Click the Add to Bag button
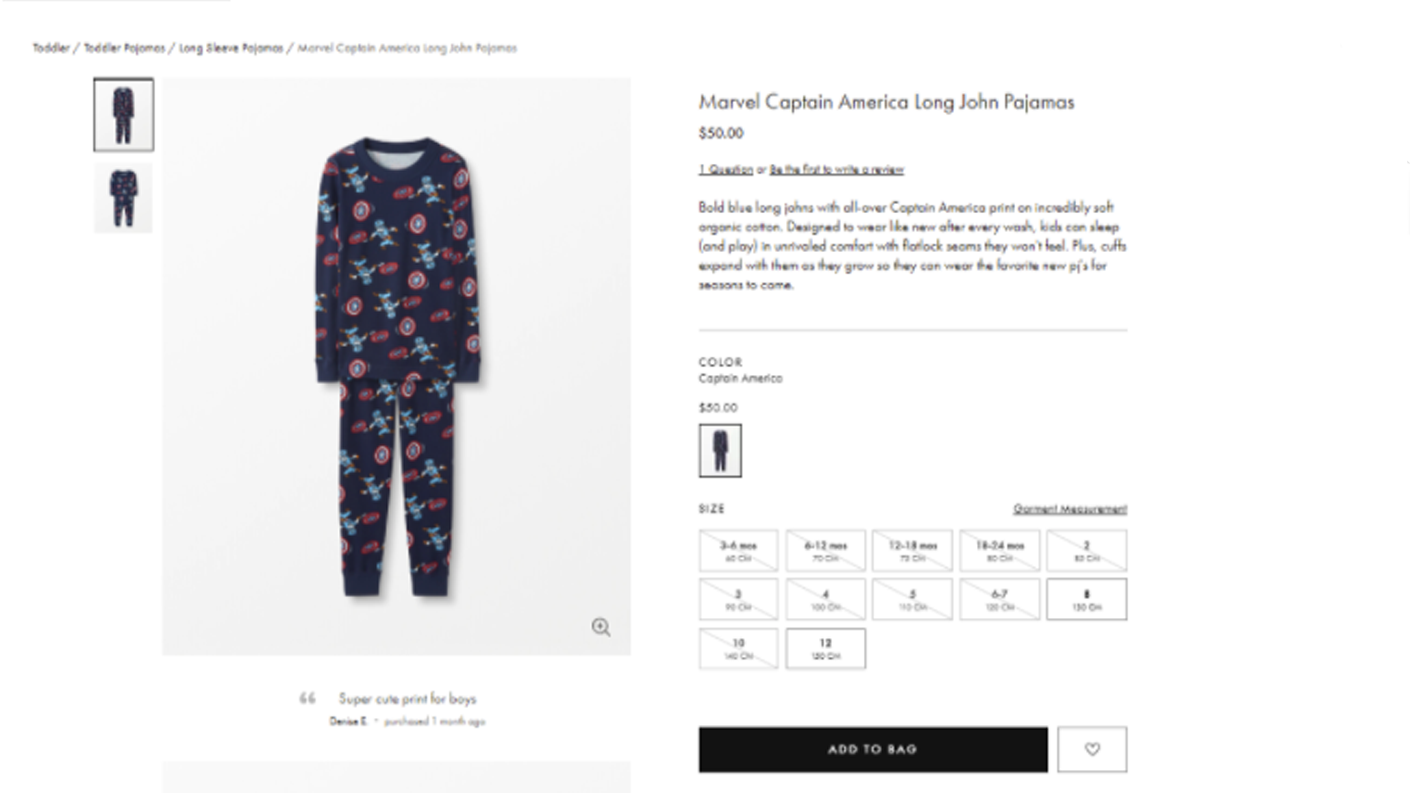The image size is (1410, 793). [872, 749]
